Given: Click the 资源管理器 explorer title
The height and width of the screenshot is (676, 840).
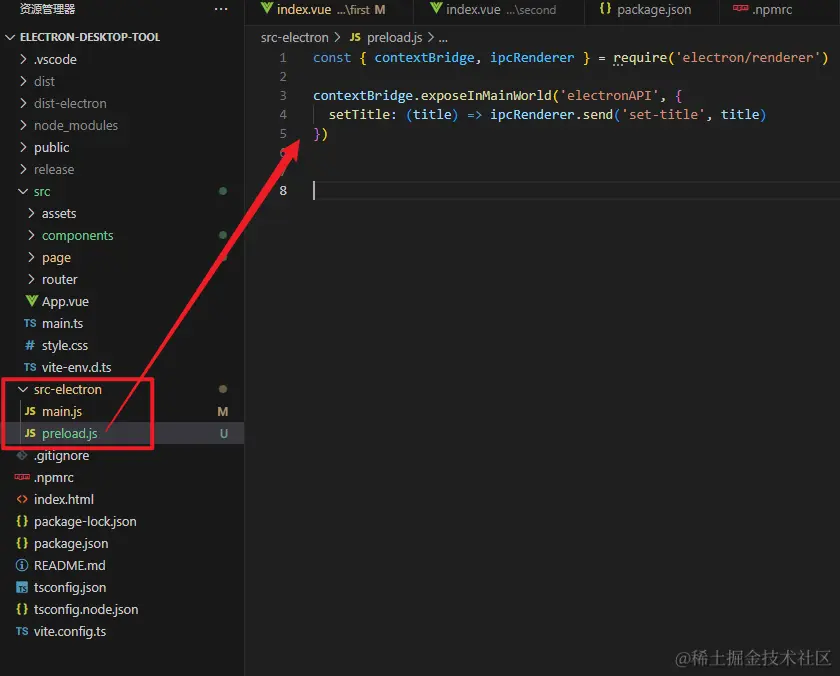Looking at the screenshot, I should click(x=47, y=9).
